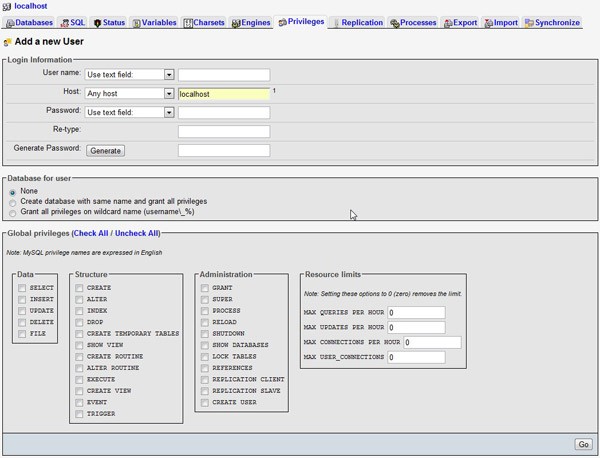Check the LOCK TABLES privilege
600x458 pixels.
click(x=205, y=357)
